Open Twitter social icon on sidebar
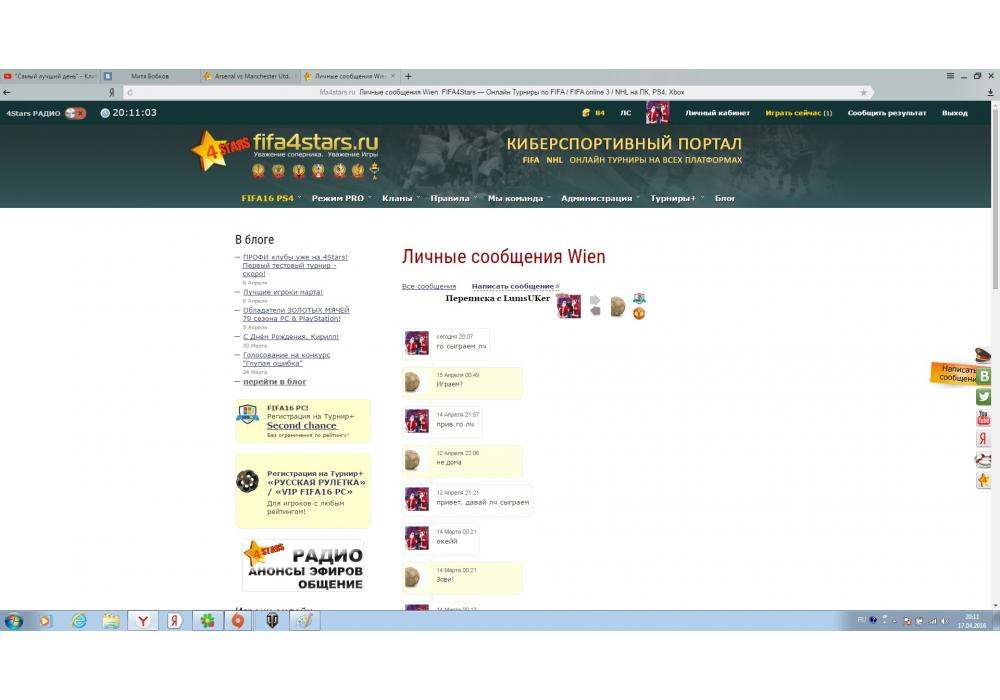This screenshot has height=700, width=1000. point(983,397)
